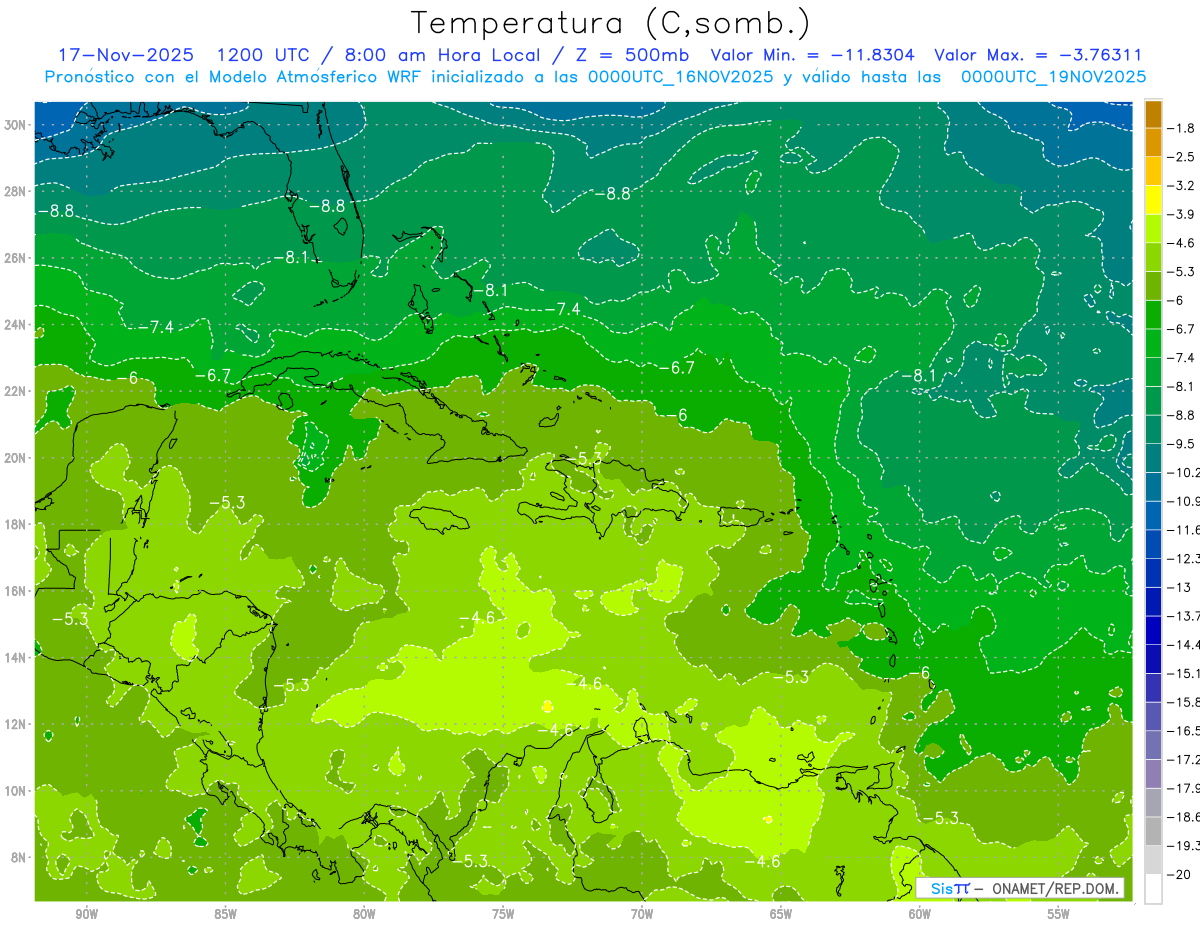Click the colorbar tick label "-20"

pos(1180,873)
